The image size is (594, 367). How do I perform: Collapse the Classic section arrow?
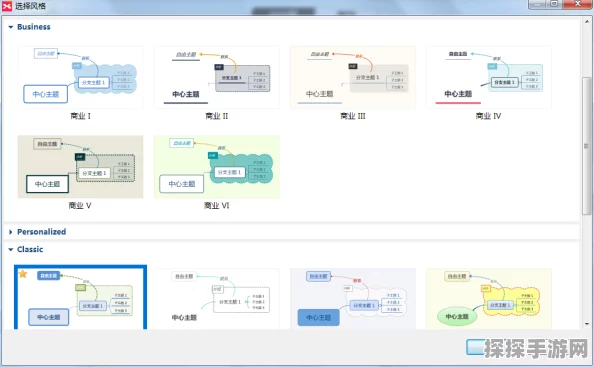(x=11, y=249)
